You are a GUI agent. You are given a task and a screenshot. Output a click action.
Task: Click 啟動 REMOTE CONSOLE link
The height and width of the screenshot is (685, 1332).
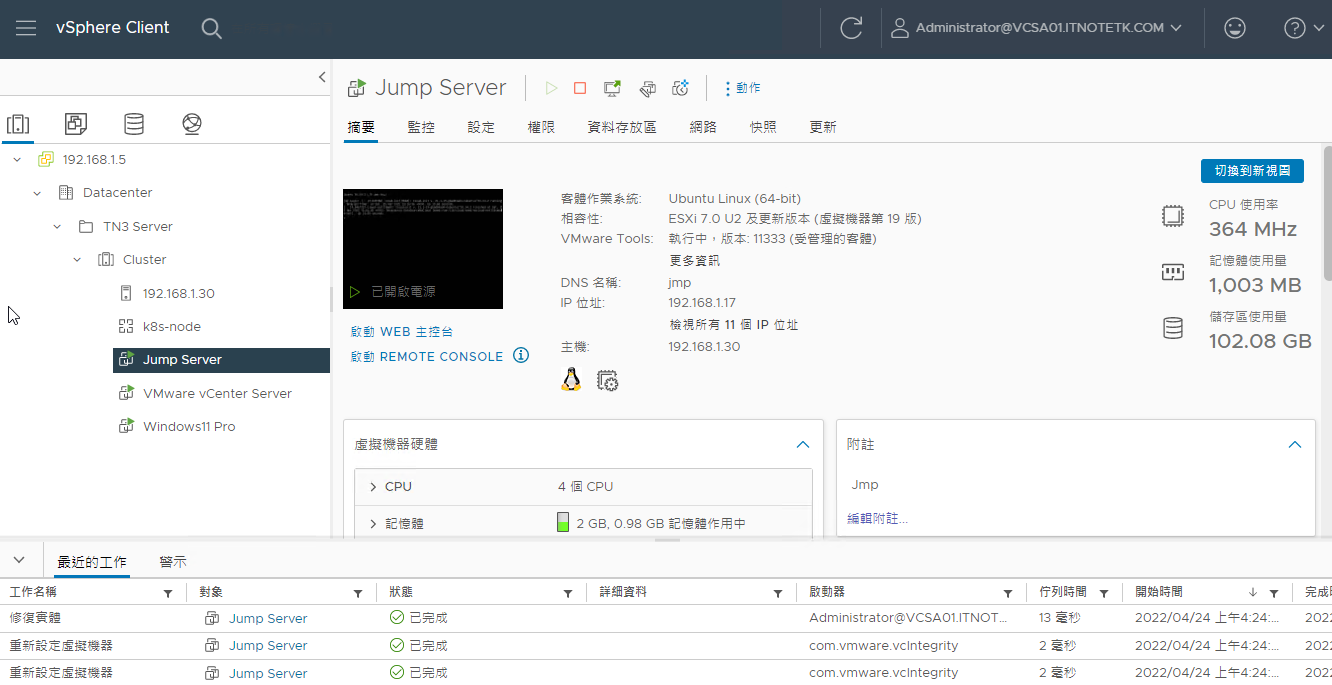tap(427, 356)
